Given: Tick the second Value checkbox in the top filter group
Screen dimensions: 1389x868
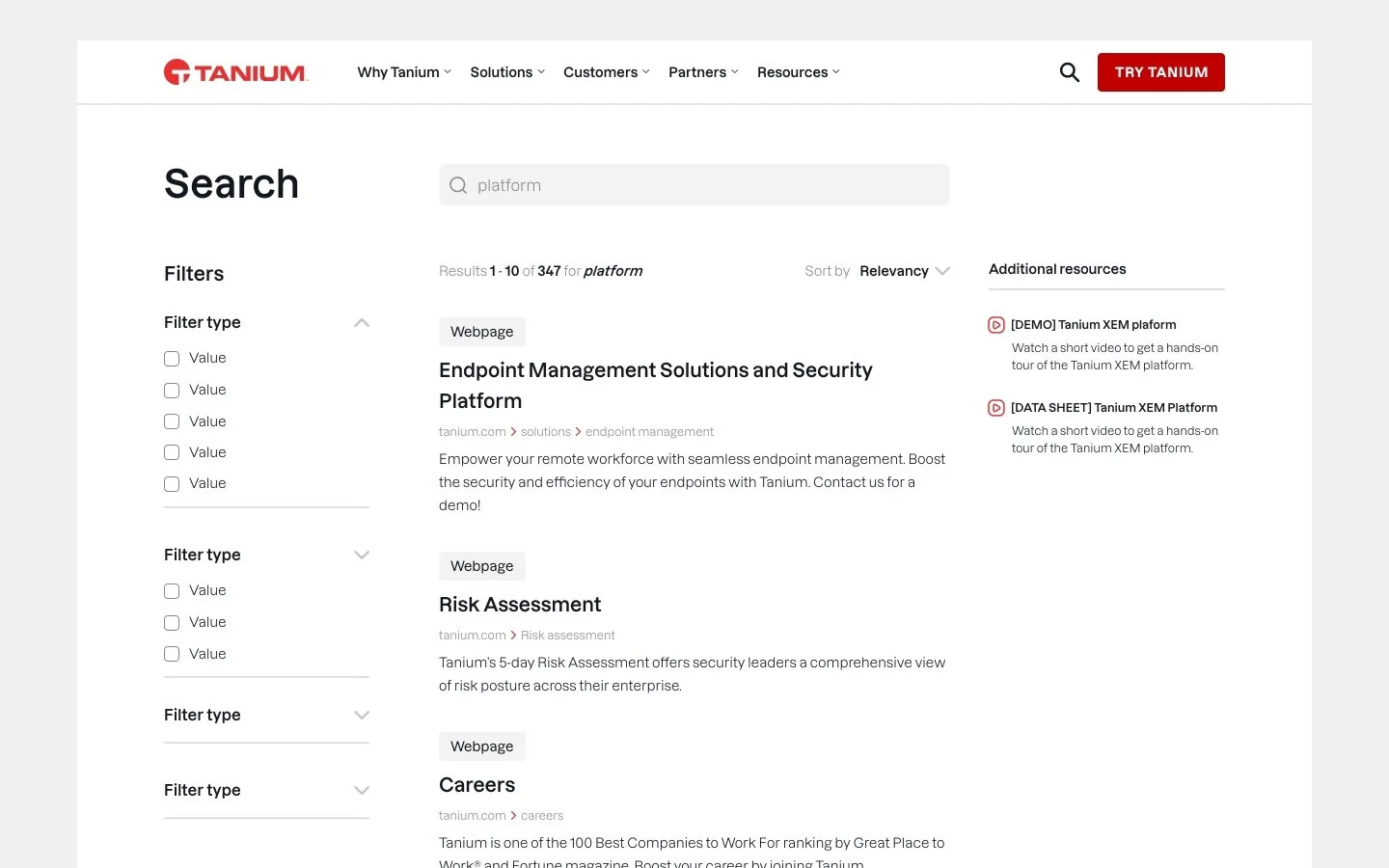Looking at the screenshot, I should tap(172, 391).
